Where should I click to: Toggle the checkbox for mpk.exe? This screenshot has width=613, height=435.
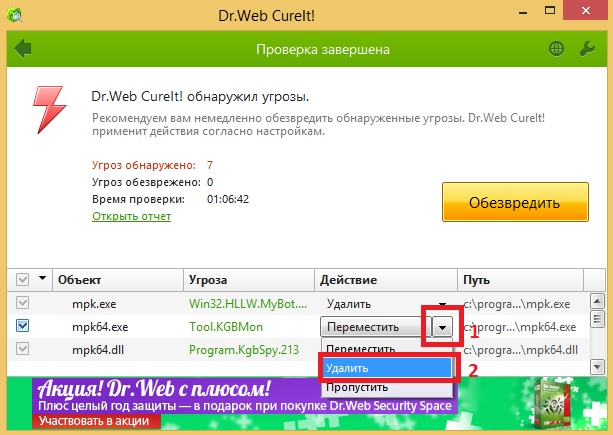click(23, 303)
